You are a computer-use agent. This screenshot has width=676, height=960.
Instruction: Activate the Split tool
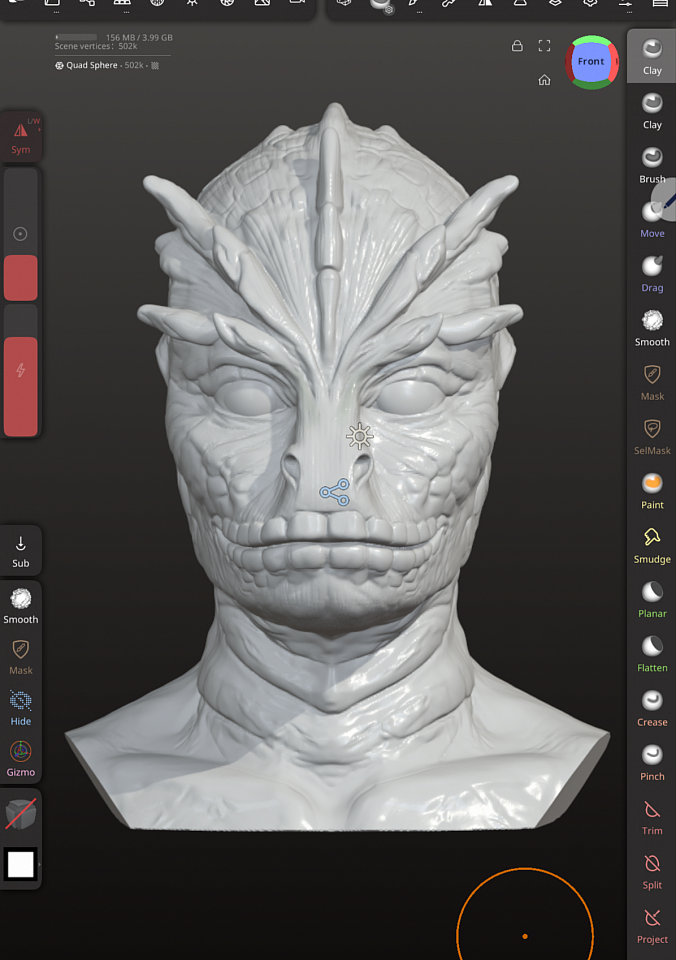coord(652,868)
